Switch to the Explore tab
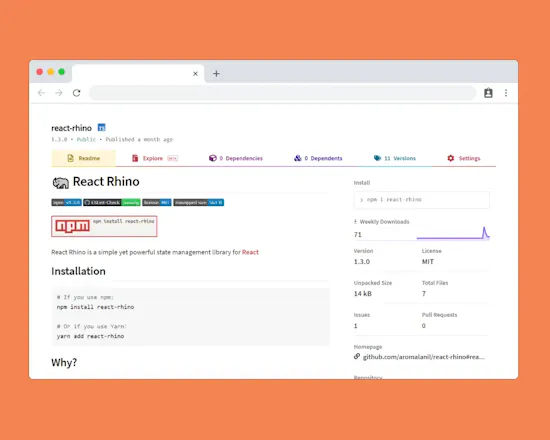Screen dimensions: 550x440 coord(155,158)
